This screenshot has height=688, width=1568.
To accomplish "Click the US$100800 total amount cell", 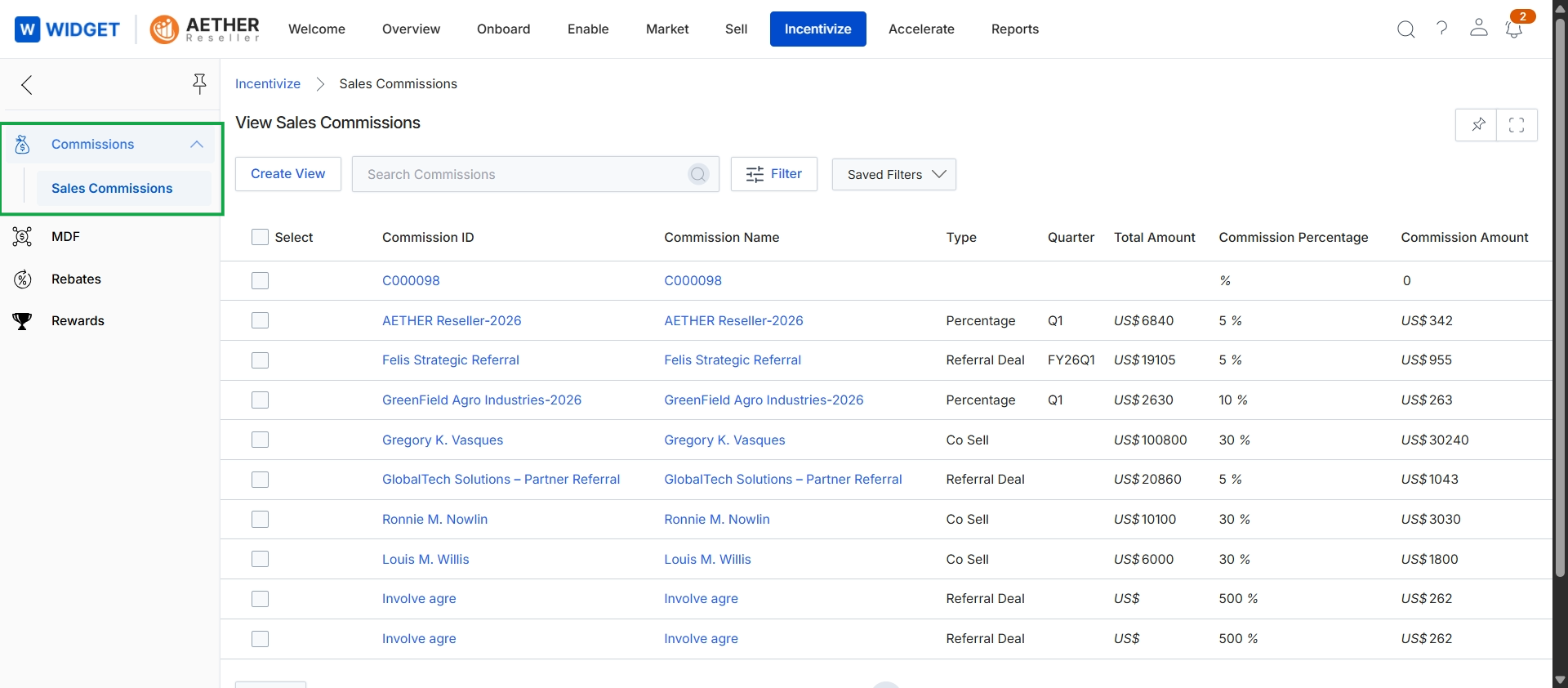I will (1151, 440).
